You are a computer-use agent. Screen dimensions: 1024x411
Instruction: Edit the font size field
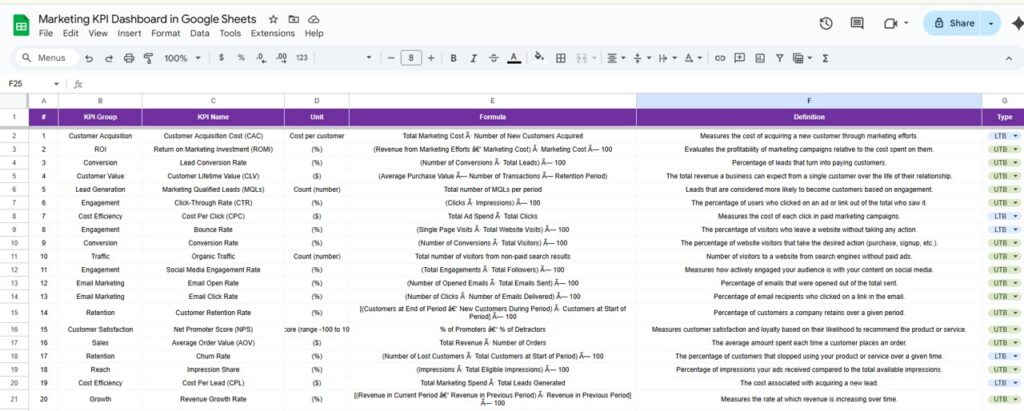[411, 58]
